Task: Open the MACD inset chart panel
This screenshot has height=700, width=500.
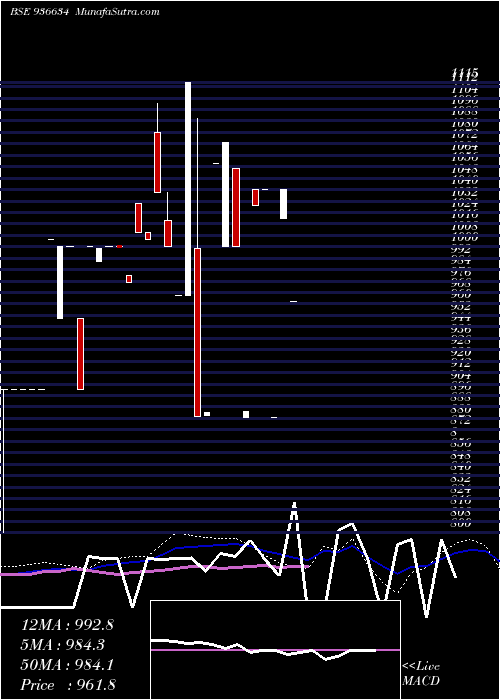Action: (x=275, y=650)
